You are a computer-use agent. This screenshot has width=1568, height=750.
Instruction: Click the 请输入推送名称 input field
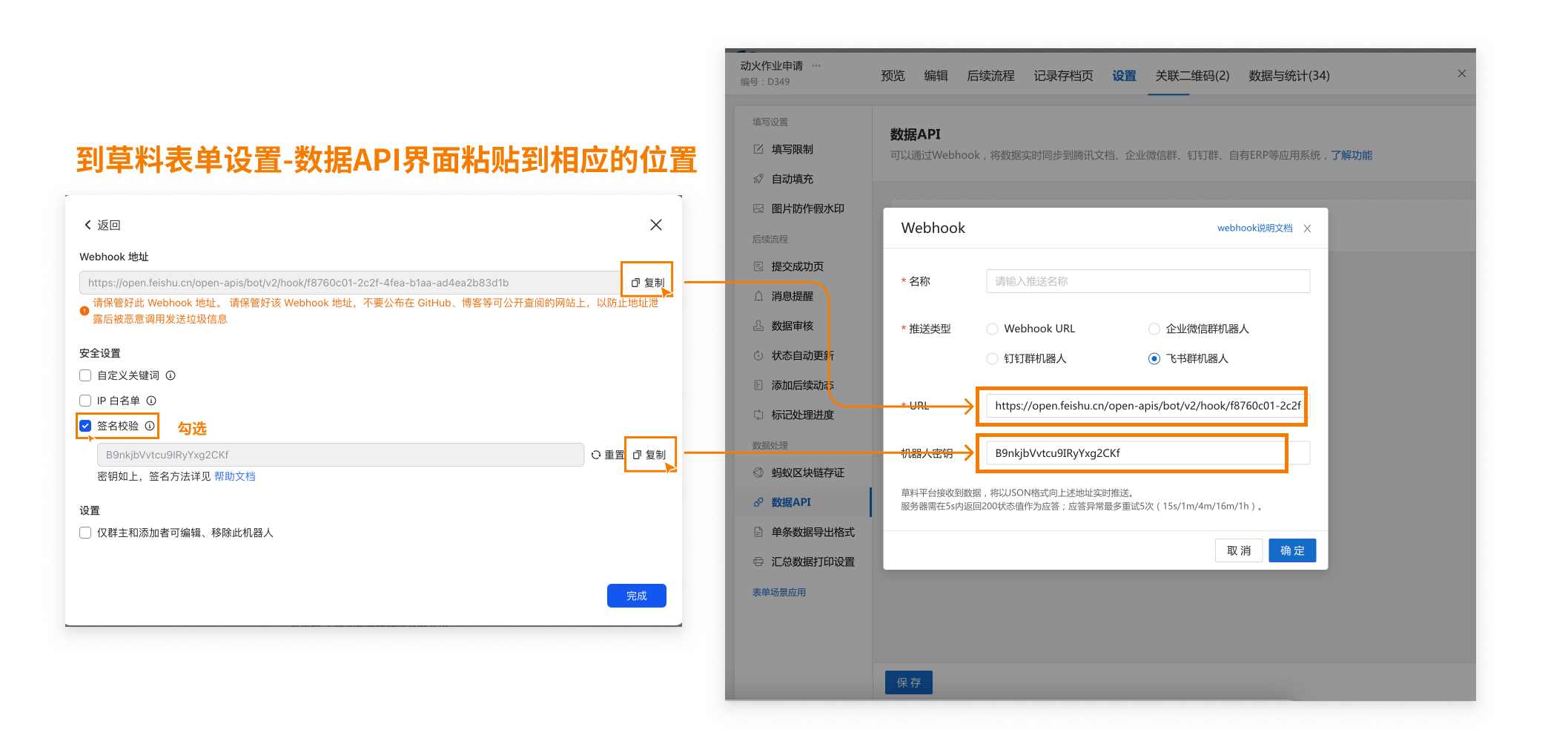click(1147, 281)
